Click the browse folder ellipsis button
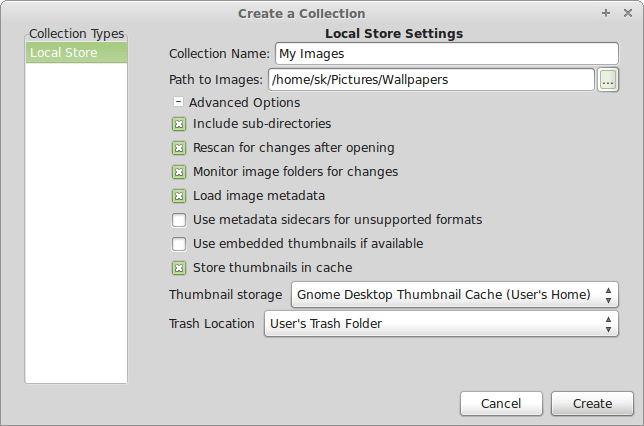The height and width of the screenshot is (426, 644). (x=608, y=80)
